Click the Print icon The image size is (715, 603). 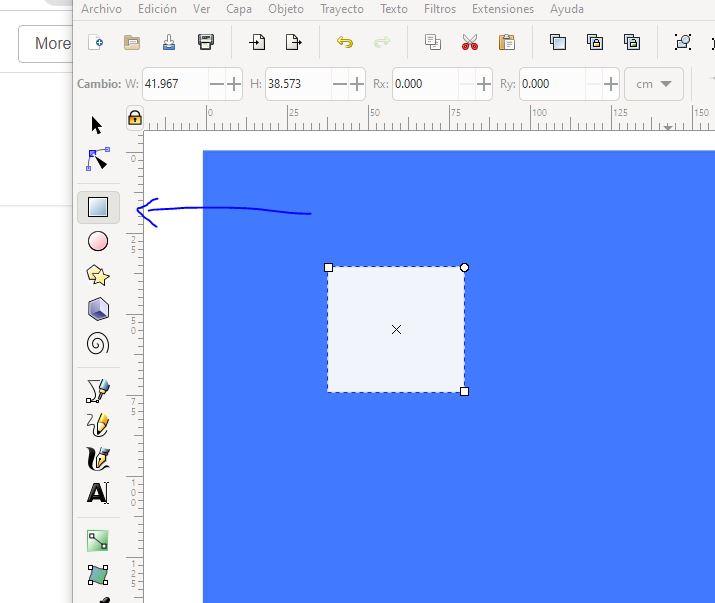(x=206, y=42)
